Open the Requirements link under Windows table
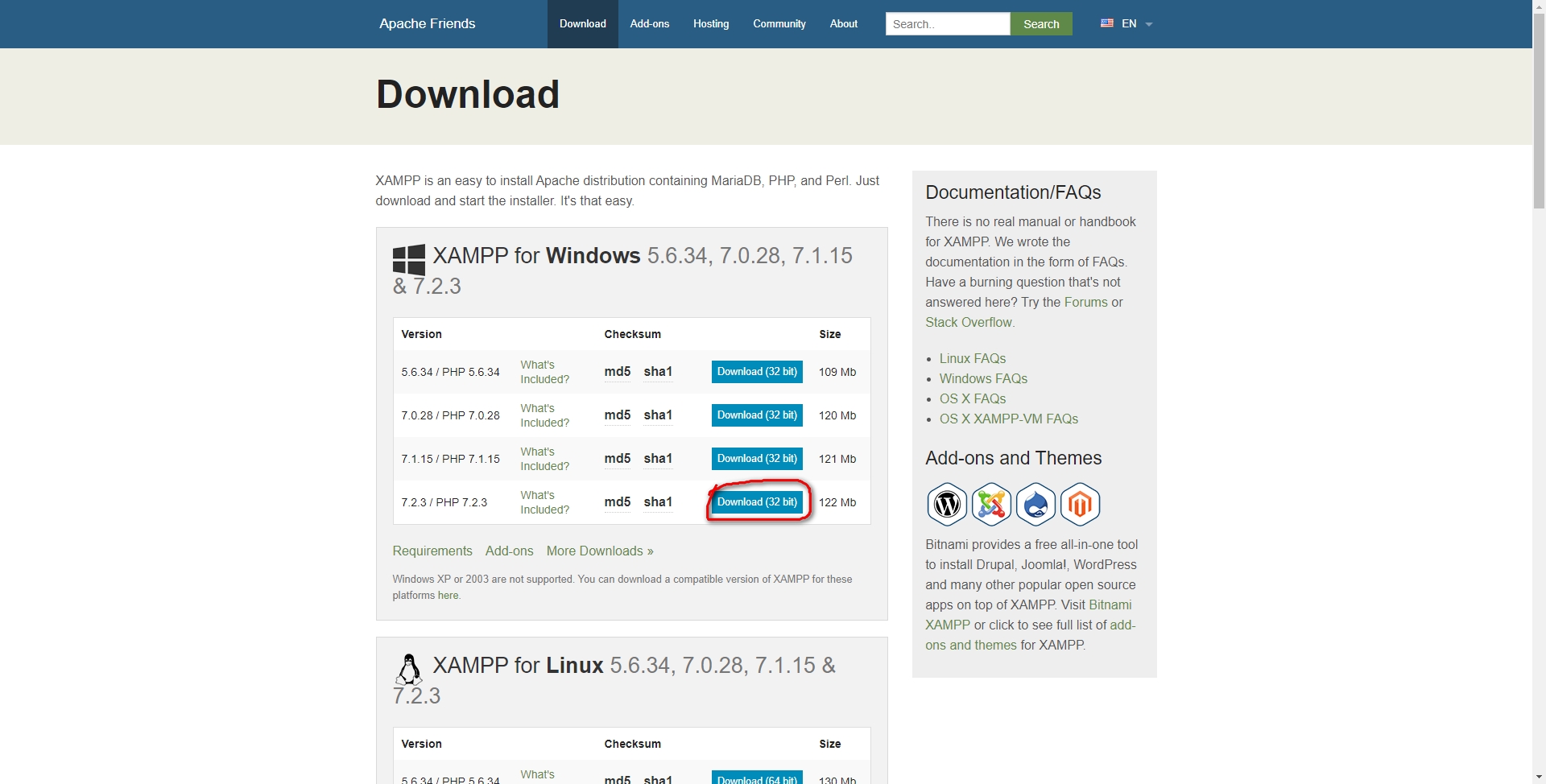 point(432,551)
